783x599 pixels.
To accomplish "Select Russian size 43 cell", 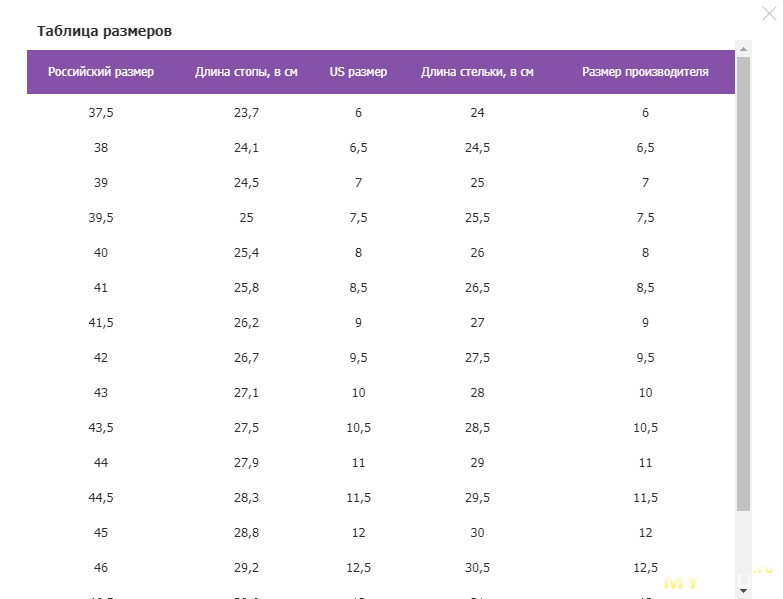I will tap(101, 393).
